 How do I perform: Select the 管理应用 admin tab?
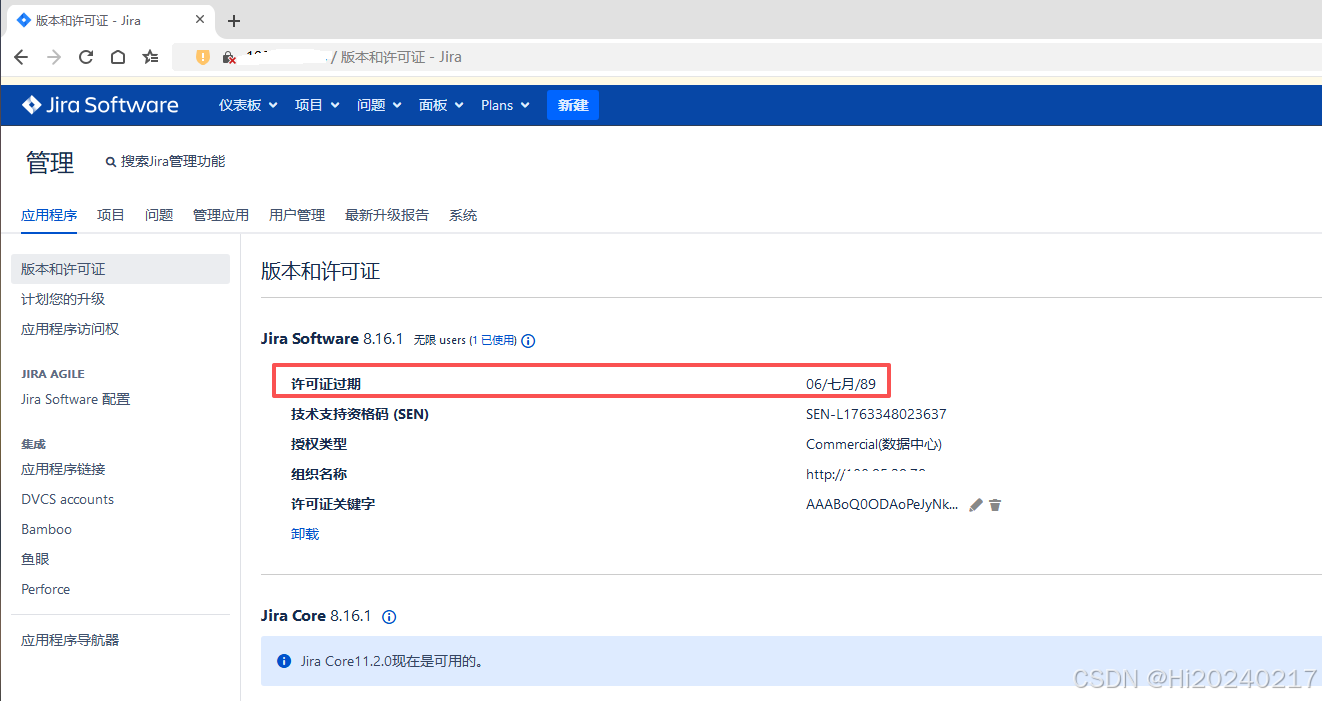pyautogui.click(x=221, y=215)
